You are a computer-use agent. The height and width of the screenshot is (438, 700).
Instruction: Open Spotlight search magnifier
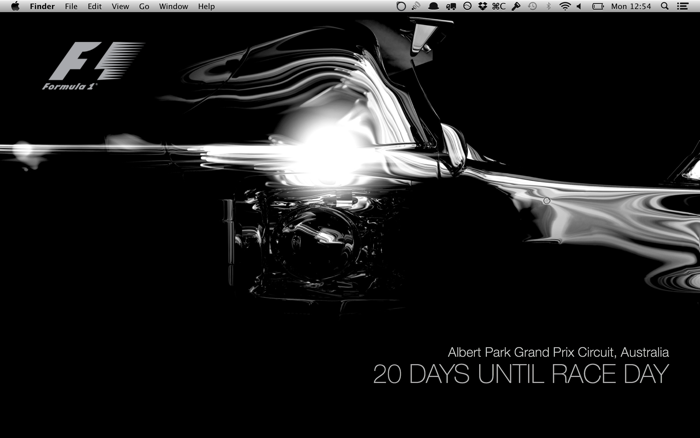pos(665,6)
